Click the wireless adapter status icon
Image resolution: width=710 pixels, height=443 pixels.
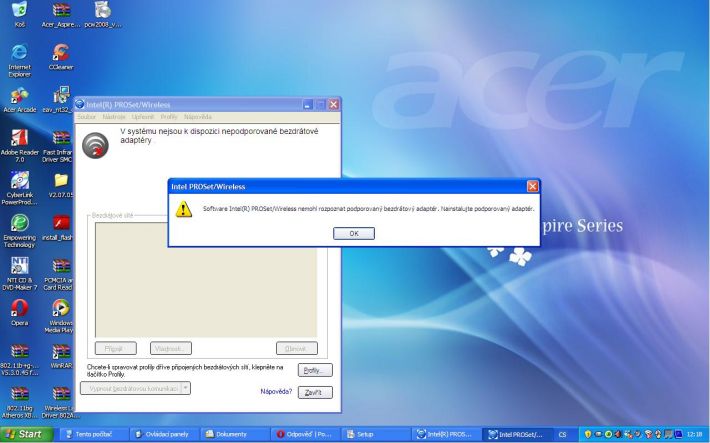point(95,145)
